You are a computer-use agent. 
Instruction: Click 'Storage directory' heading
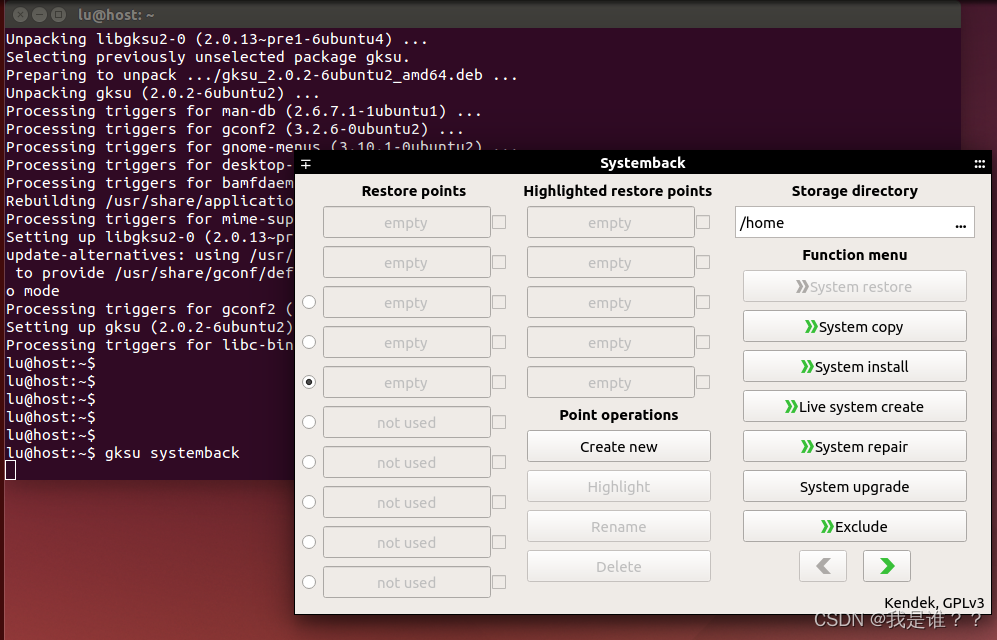(x=855, y=191)
